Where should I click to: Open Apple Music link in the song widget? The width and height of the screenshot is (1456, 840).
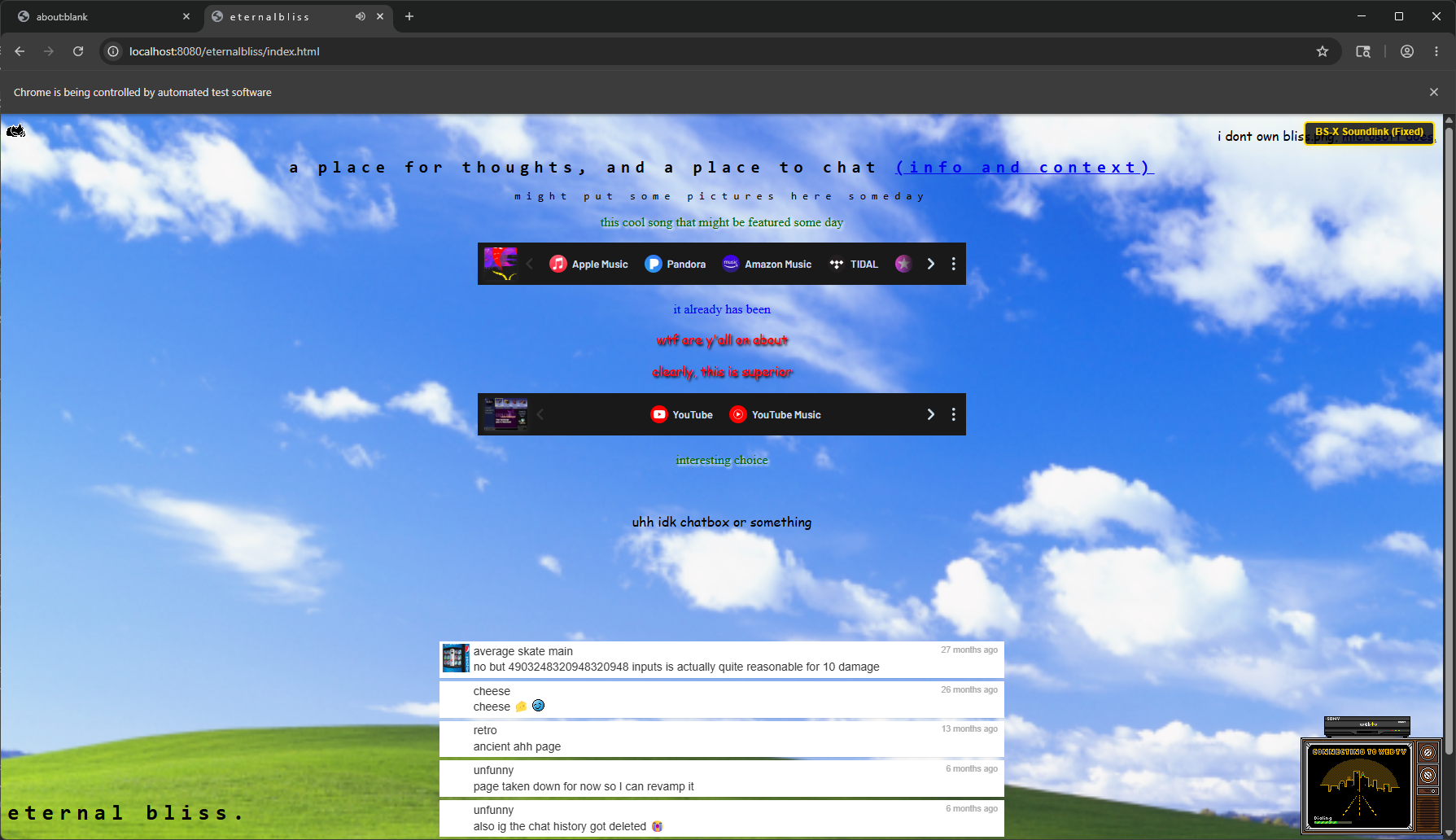coord(588,264)
